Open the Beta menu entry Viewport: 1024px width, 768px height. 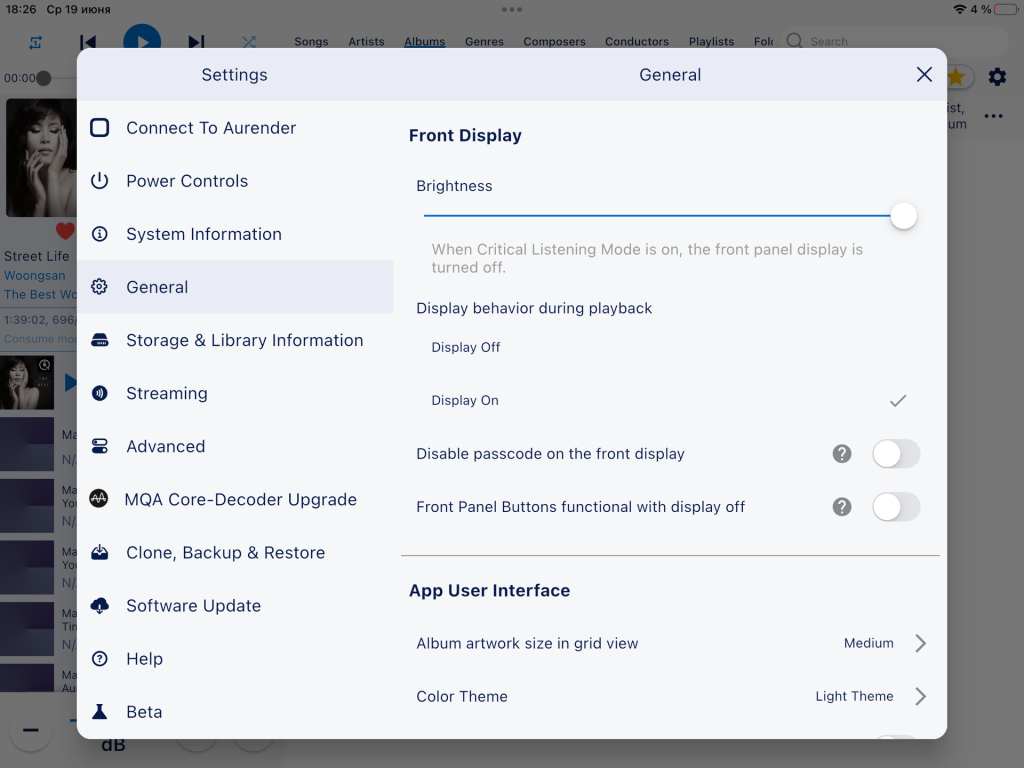(x=235, y=712)
